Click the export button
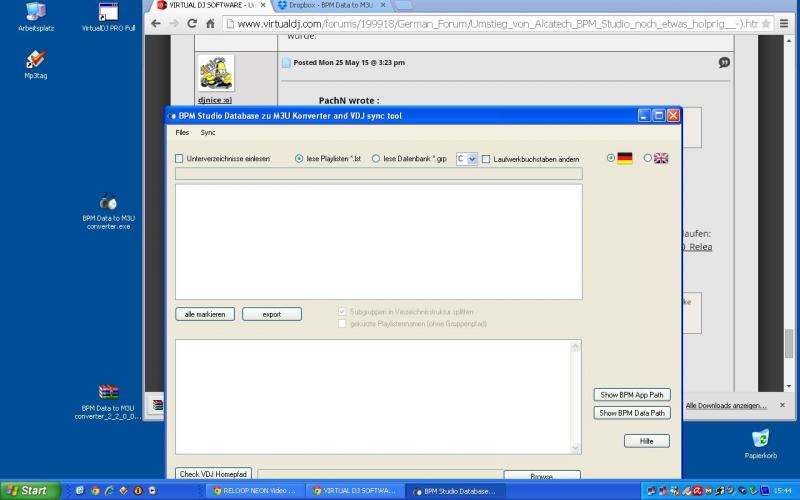Screen dimensions: 800x500 [x=272, y=314]
